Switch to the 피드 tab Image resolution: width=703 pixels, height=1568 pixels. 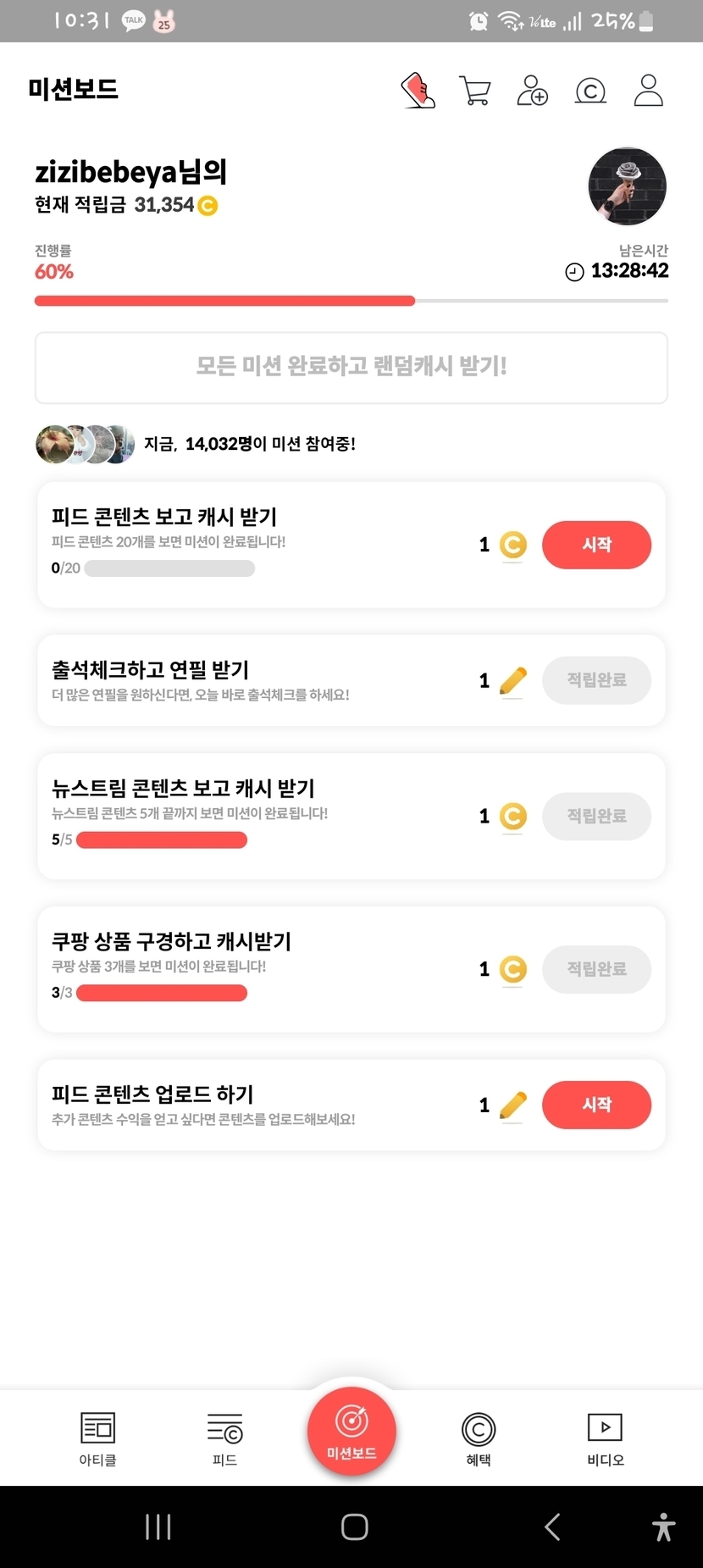(224, 1438)
